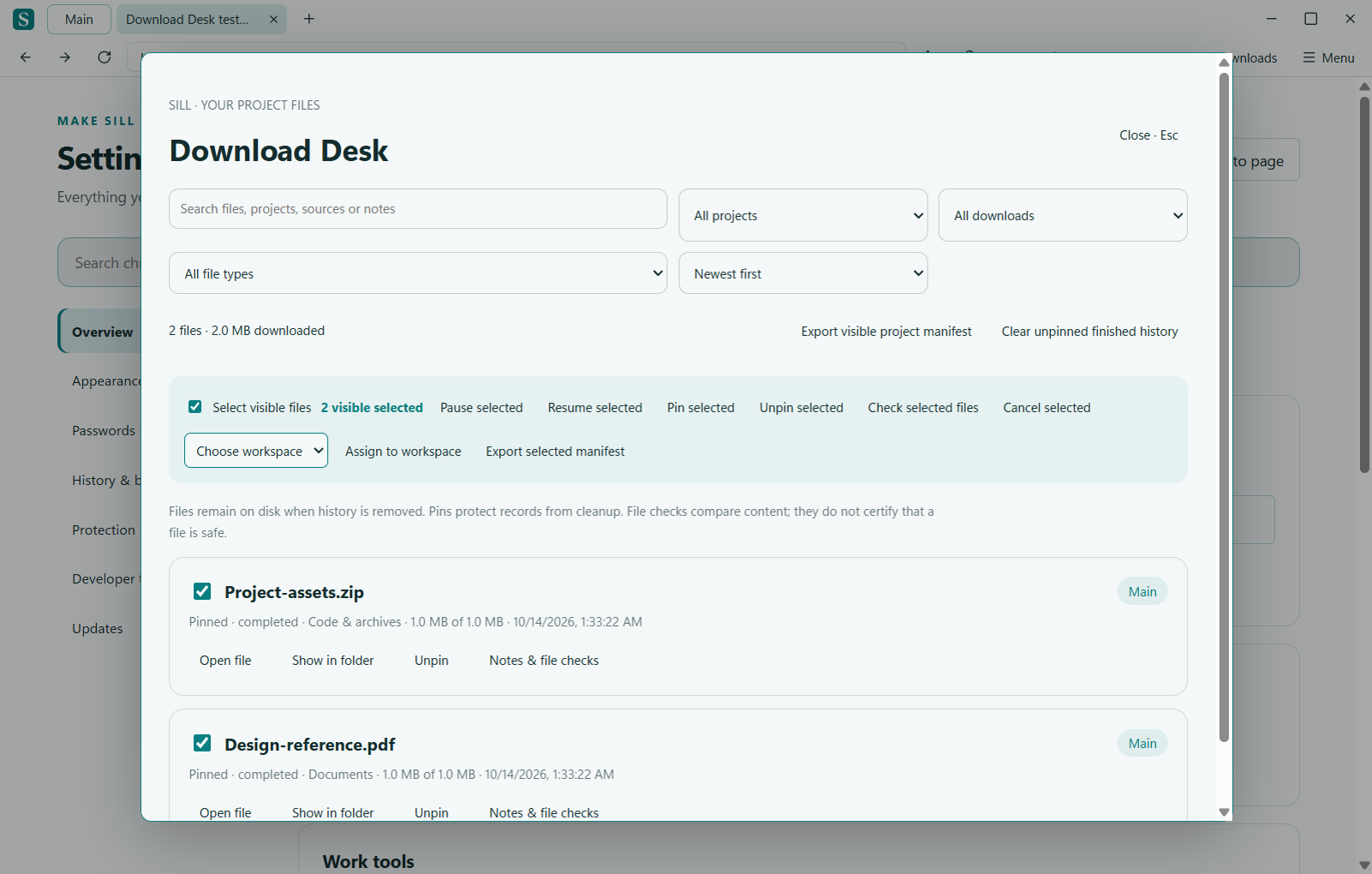This screenshot has width=1372, height=874.
Task: Focus the search files input field
Action: [x=418, y=209]
